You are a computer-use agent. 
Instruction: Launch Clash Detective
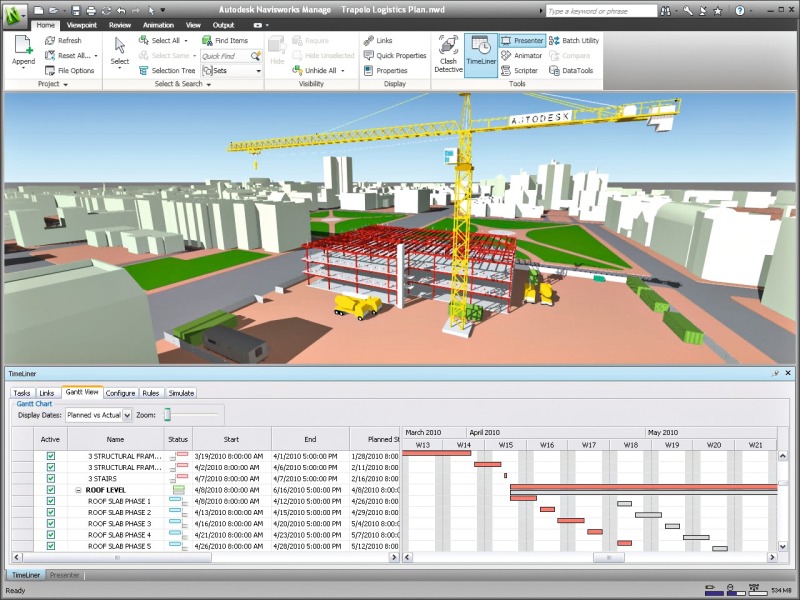coord(448,55)
